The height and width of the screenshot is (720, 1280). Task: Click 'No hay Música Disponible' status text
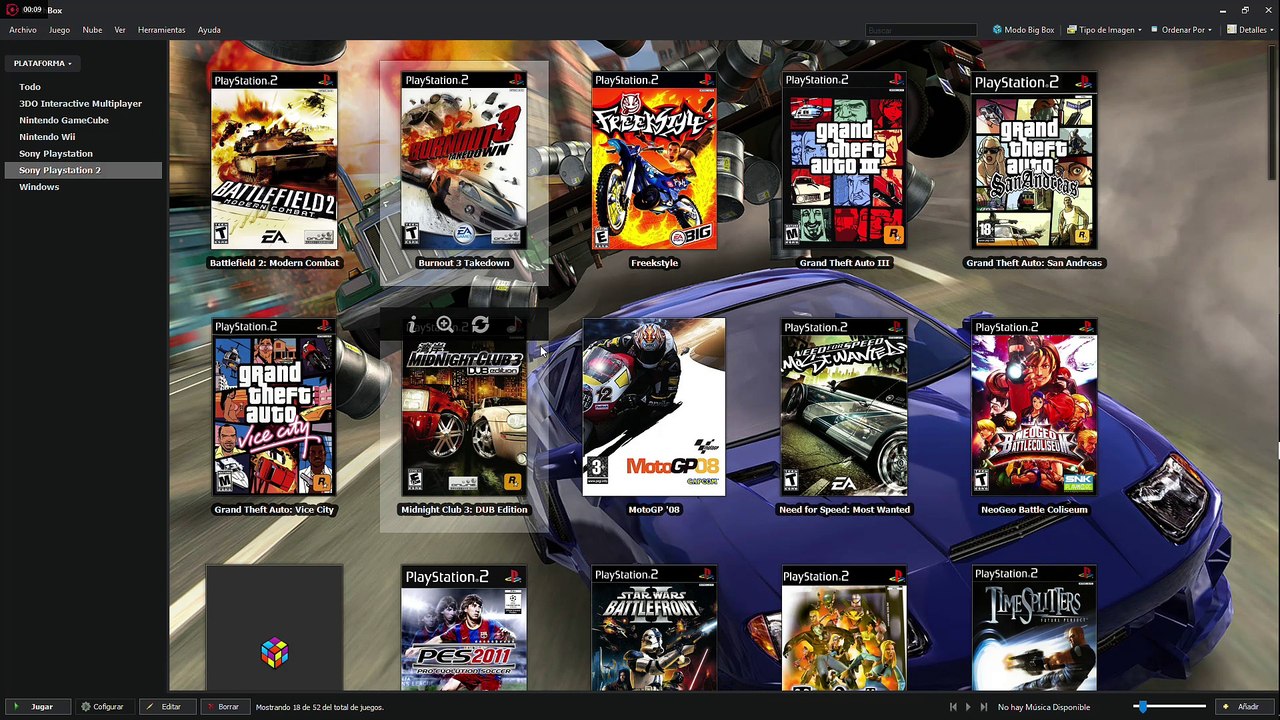click(x=1044, y=707)
